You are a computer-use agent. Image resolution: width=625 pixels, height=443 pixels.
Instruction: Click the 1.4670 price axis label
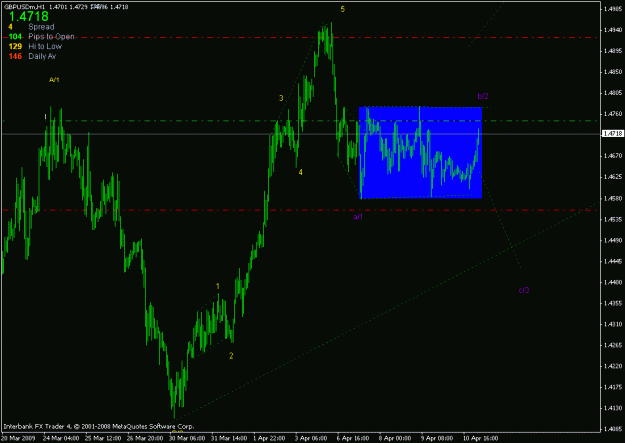(613, 156)
